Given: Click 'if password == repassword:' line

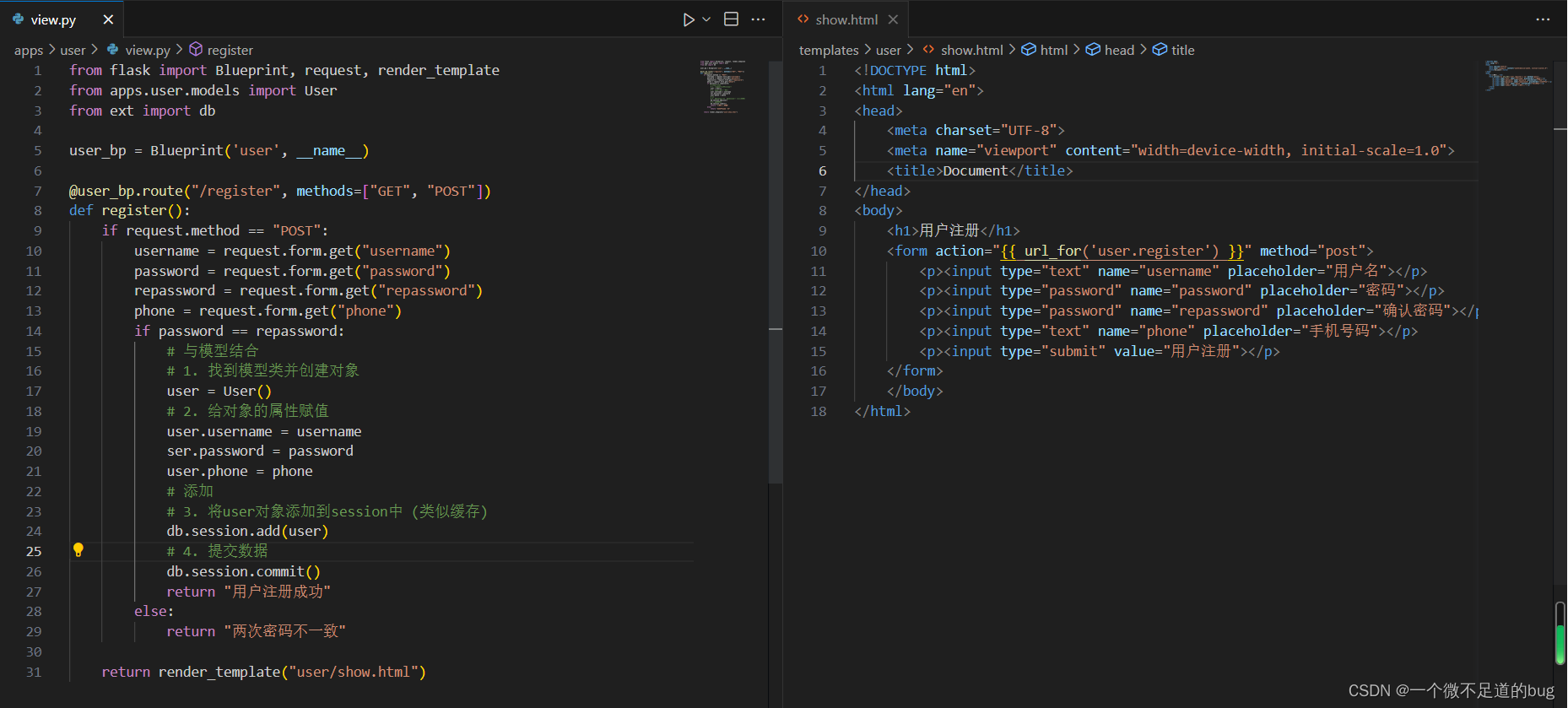Looking at the screenshot, I should pyautogui.click(x=239, y=331).
